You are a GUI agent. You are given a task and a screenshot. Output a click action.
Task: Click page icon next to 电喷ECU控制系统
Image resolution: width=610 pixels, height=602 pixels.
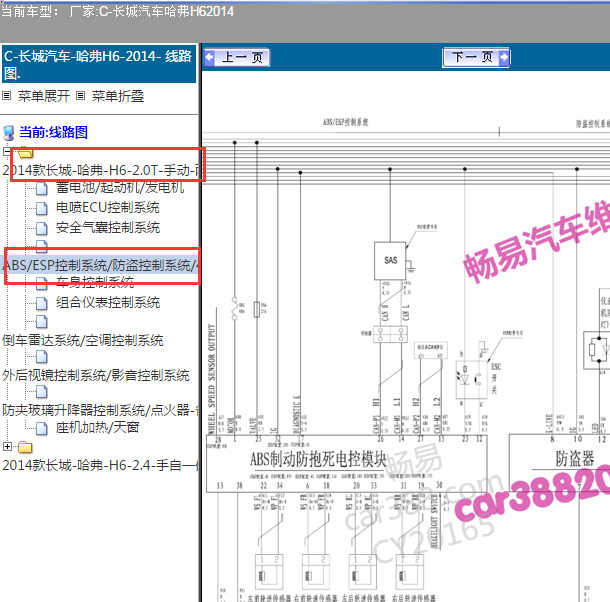coord(42,209)
